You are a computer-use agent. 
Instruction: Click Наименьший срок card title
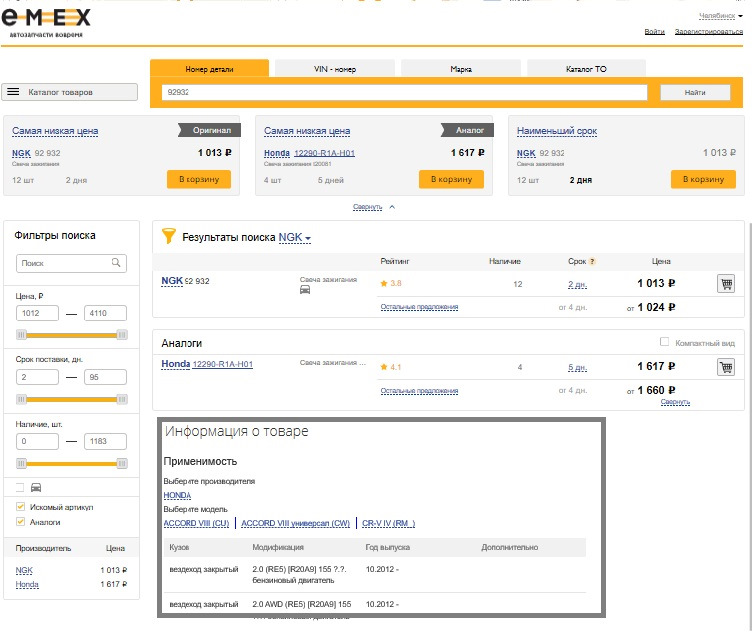(x=557, y=131)
